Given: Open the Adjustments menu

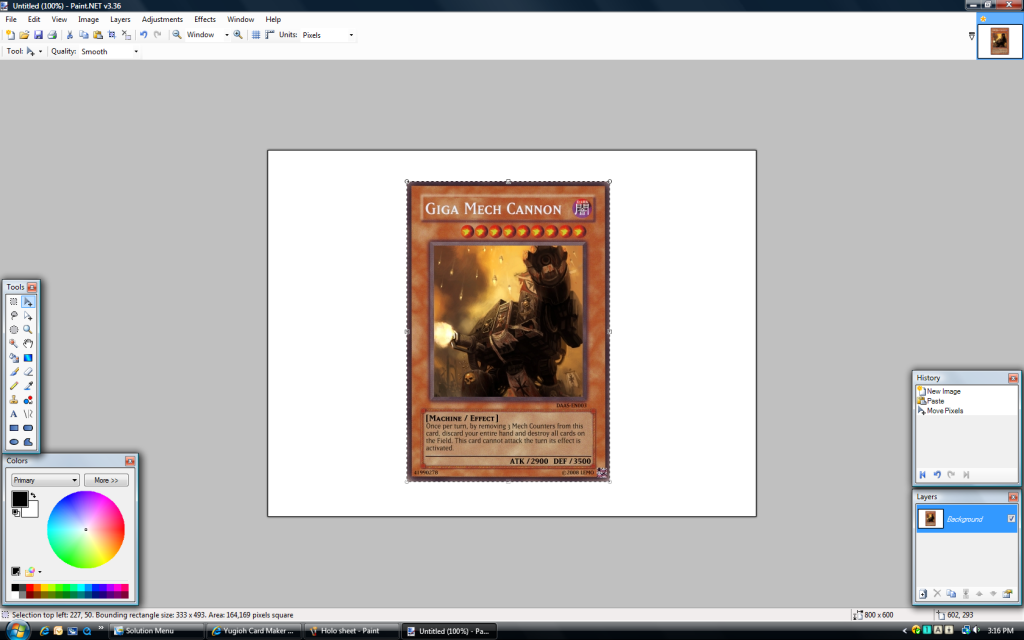Looking at the screenshot, I should click(162, 19).
